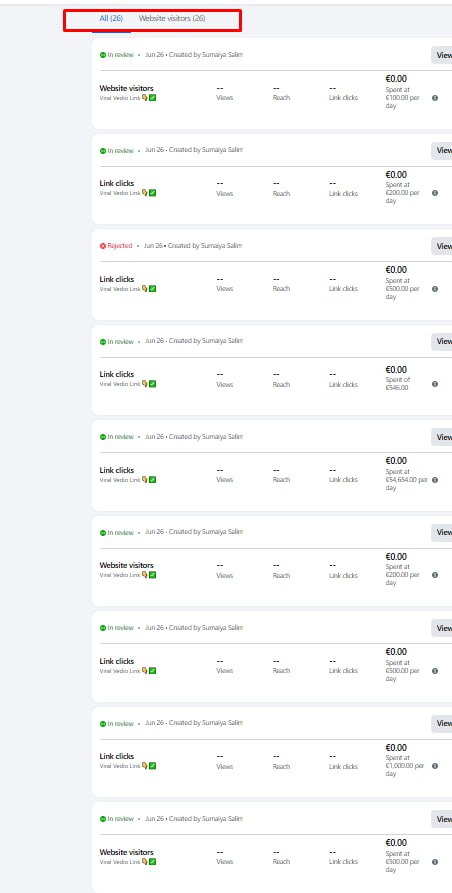Open info icon next to €546.00 spend
The image size is (452, 893).
(x=435, y=384)
